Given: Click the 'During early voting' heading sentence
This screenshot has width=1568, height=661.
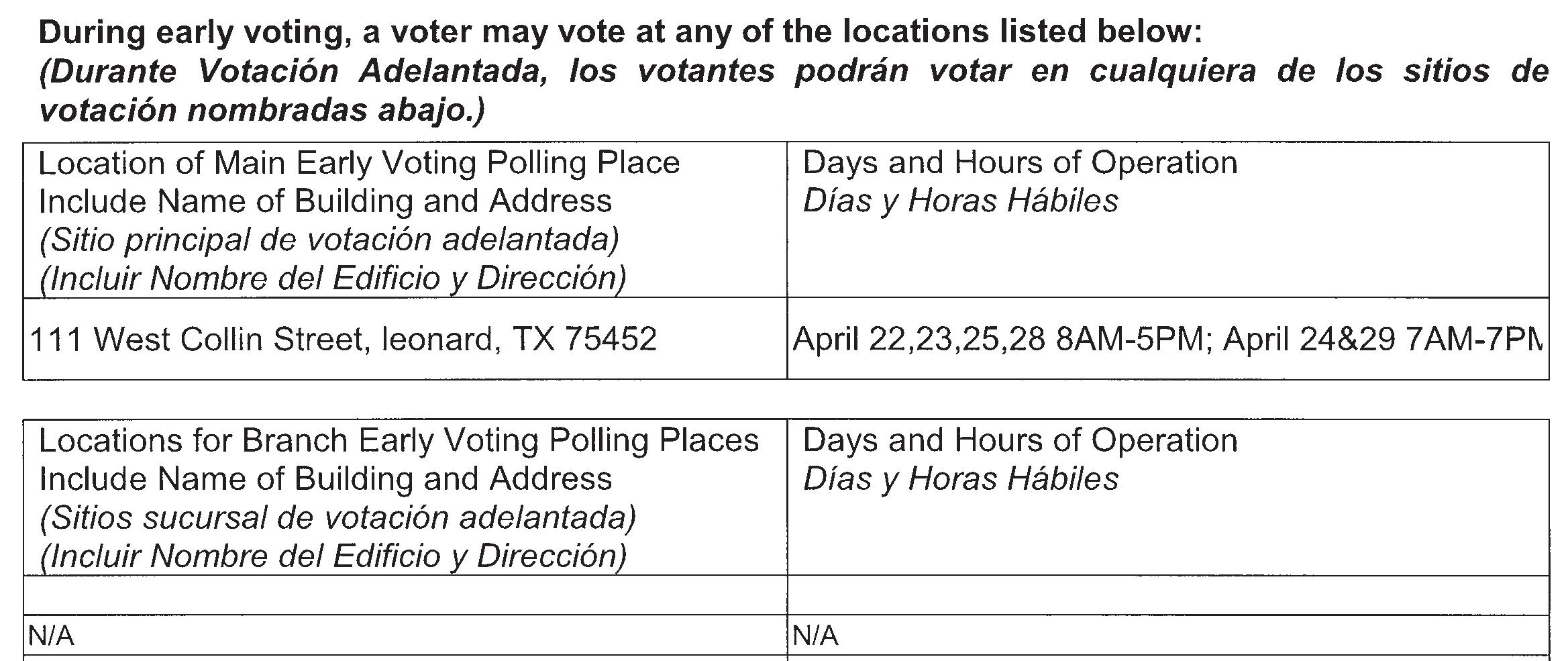Looking at the screenshot, I should (621, 32).
